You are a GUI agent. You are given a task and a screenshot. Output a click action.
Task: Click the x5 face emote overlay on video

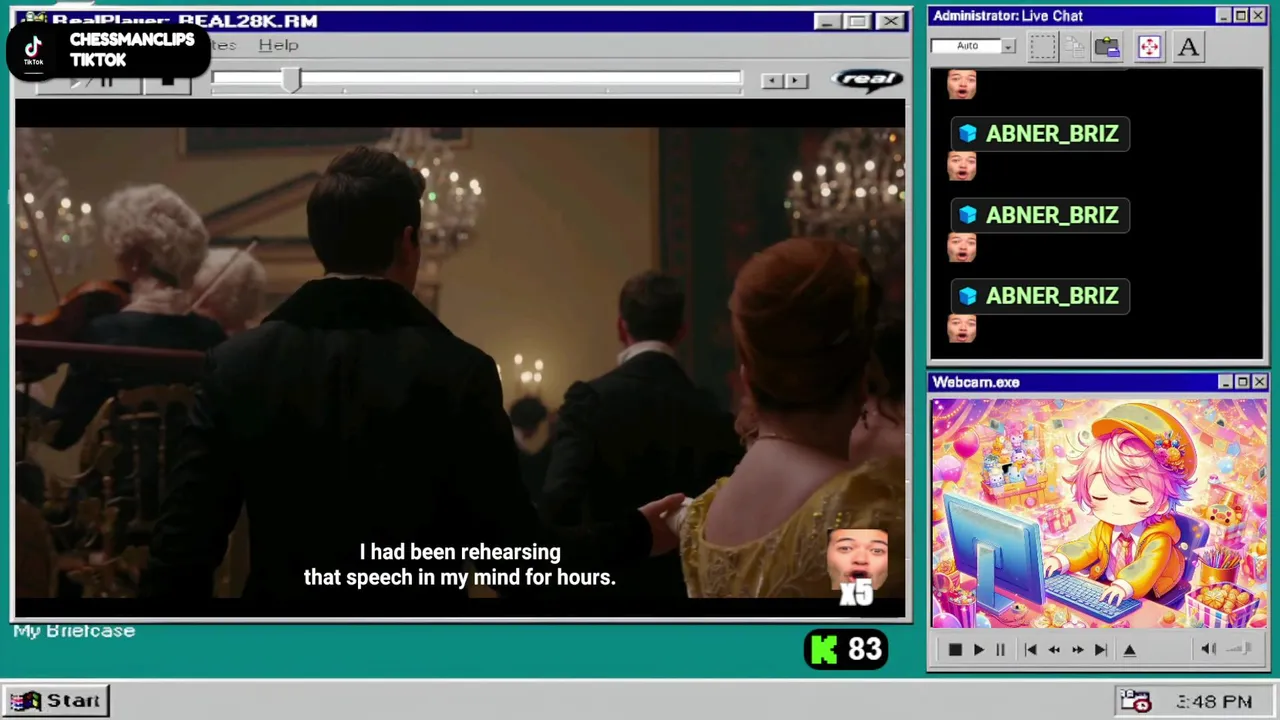(858, 568)
